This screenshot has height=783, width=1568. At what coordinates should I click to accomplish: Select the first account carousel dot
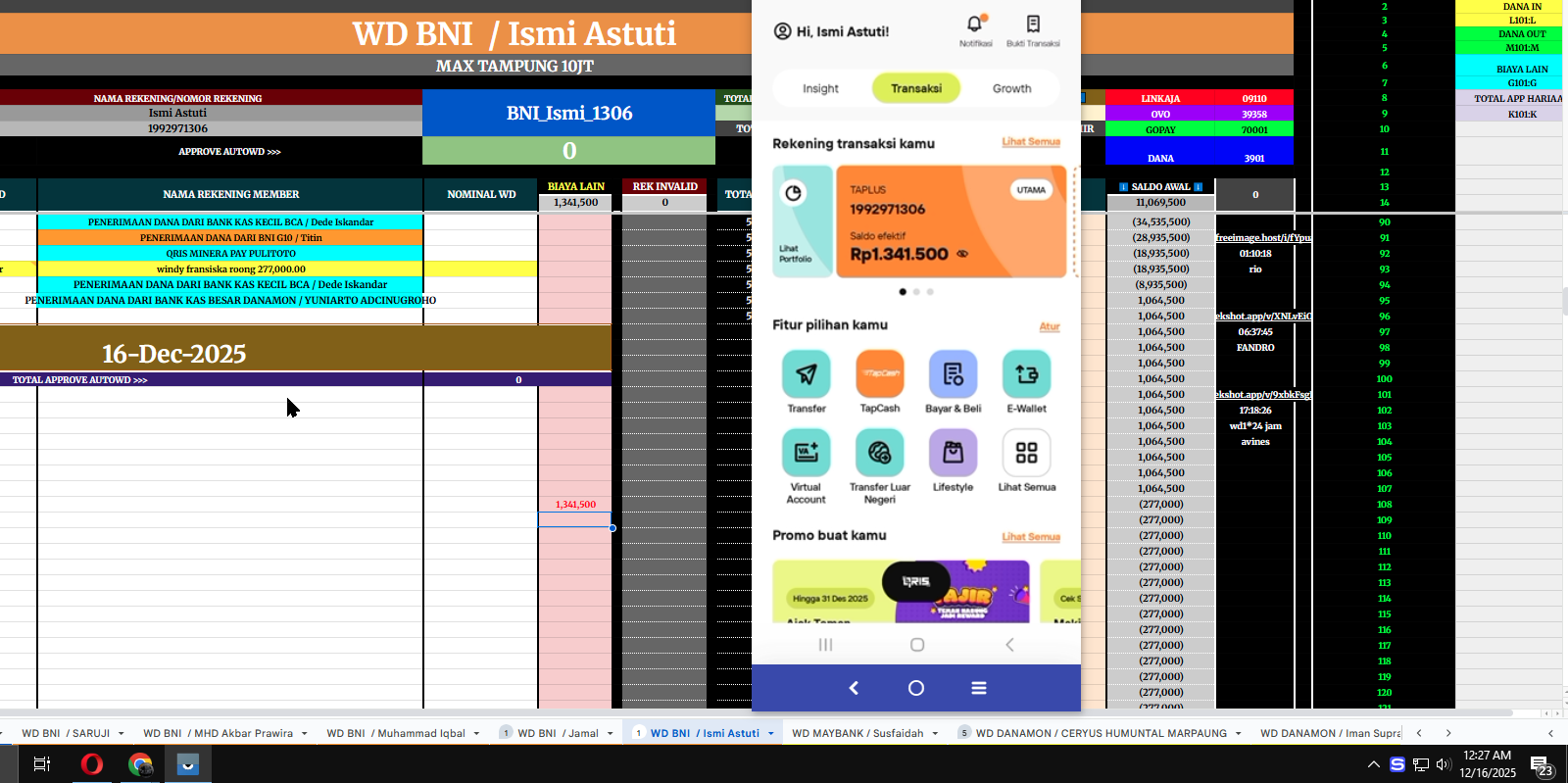coord(903,292)
